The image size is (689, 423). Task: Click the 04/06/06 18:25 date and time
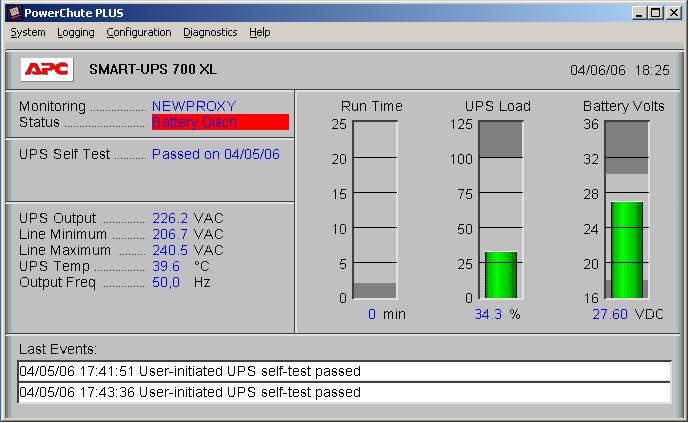(x=620, y=70)
